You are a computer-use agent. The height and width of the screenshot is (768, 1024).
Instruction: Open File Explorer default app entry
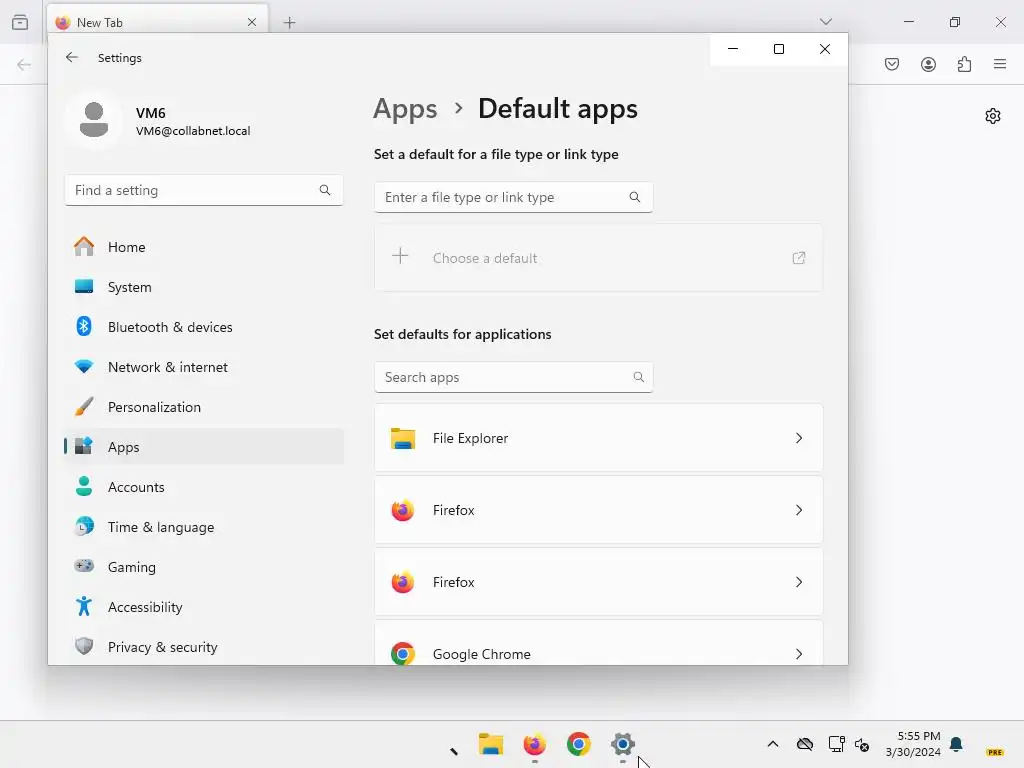point(598,438)
